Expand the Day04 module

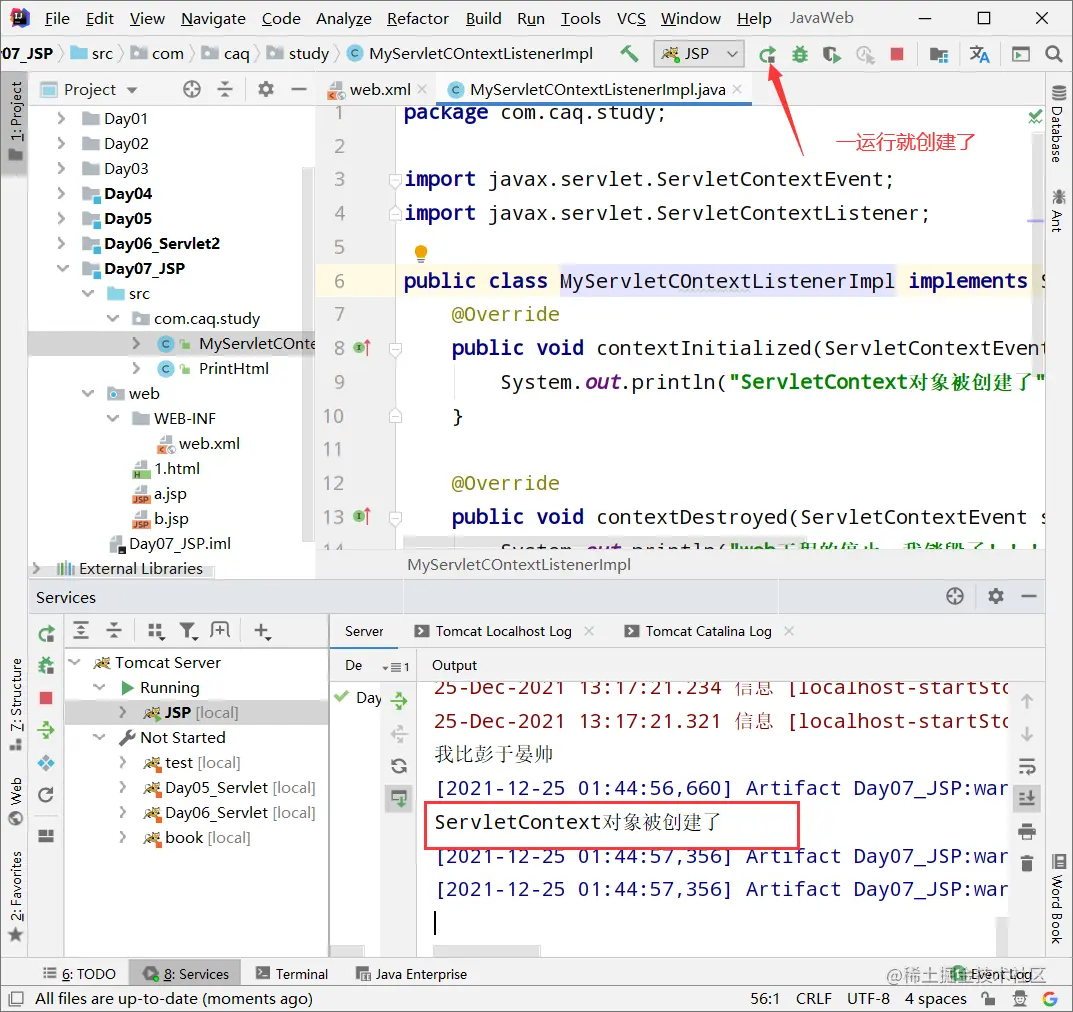61,194
